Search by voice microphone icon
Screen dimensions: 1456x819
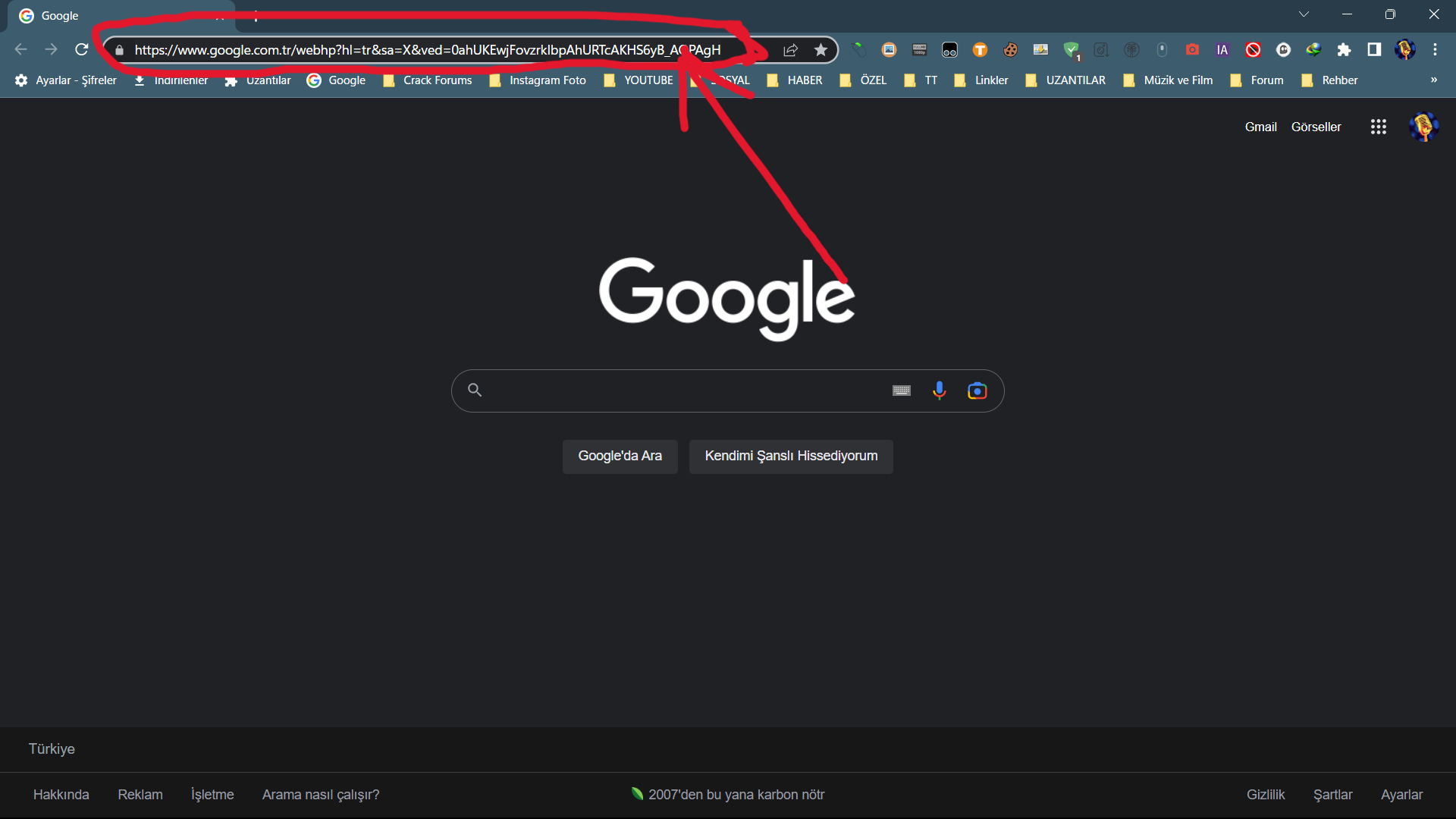[x=939, y=391]
